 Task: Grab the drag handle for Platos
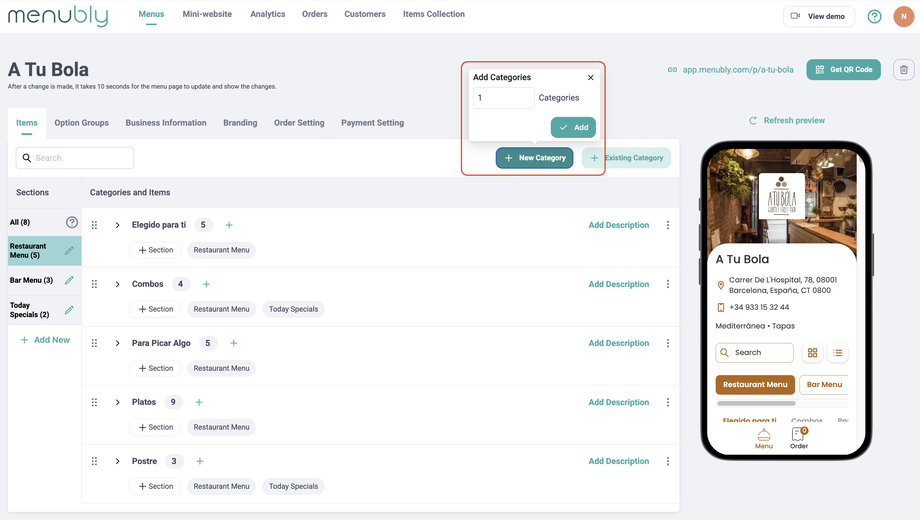pyautogui.click(x=94, y=402)
